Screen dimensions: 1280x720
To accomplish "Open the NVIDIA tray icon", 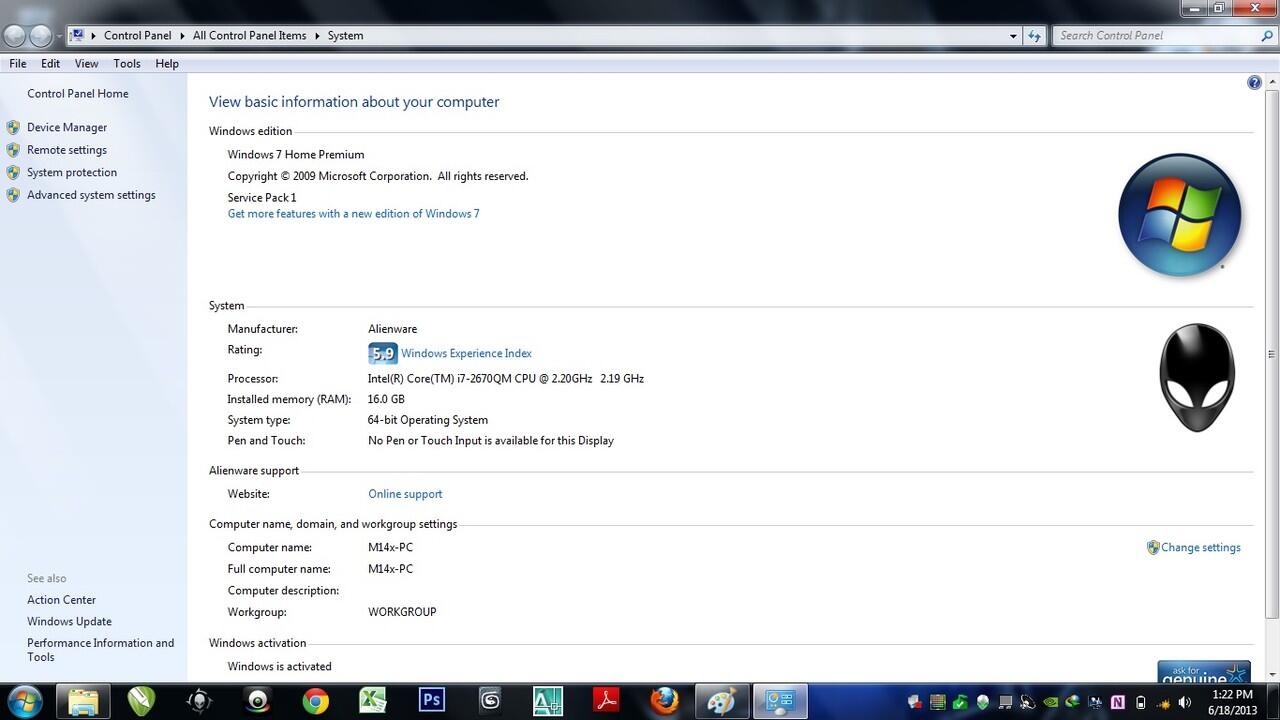I will pyautogui.click(x=1050, y=702).
